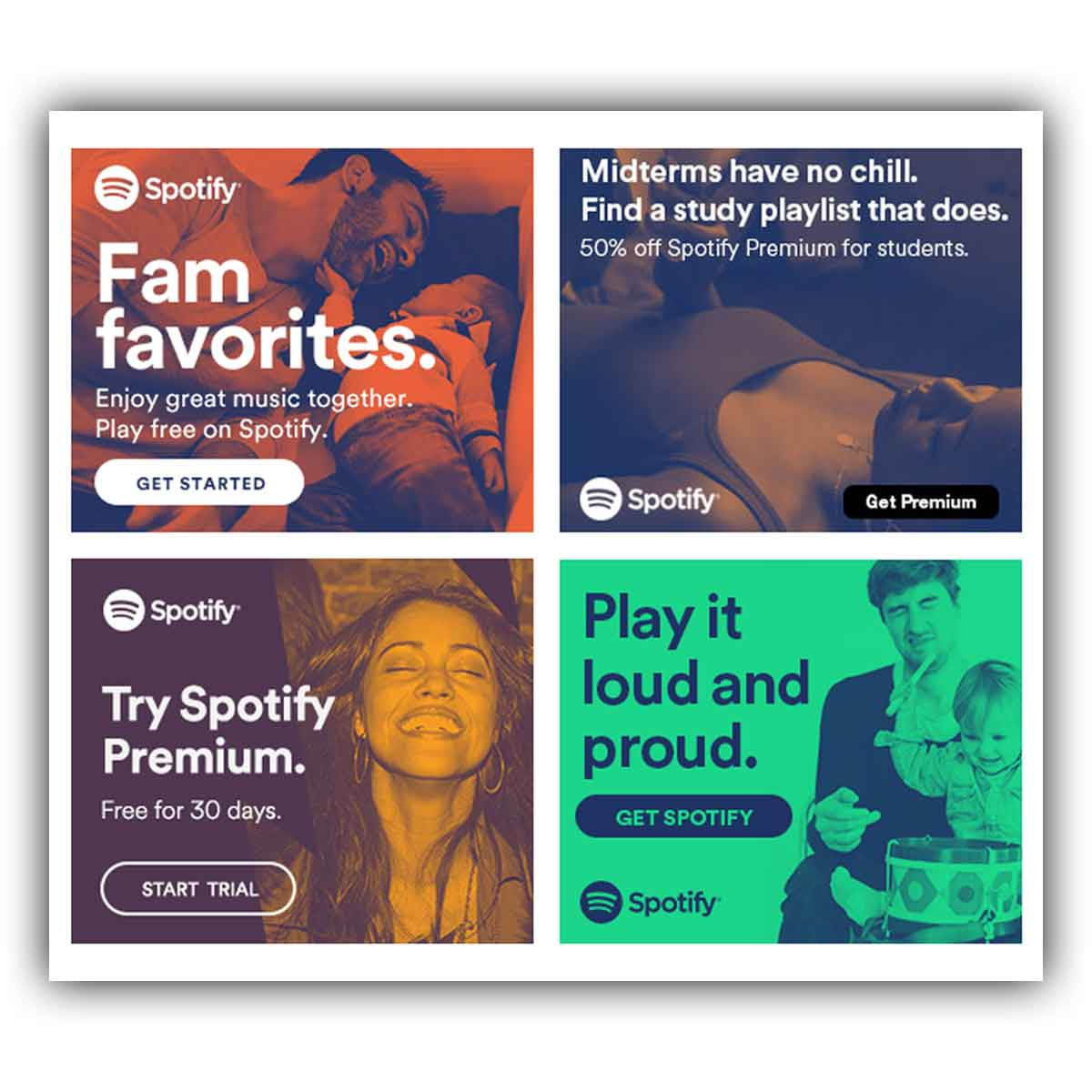The height and width of the screenshot is (1092, 1092).
Task: Click 'Enjoy great music together.' text
Action: coord(254,399)
